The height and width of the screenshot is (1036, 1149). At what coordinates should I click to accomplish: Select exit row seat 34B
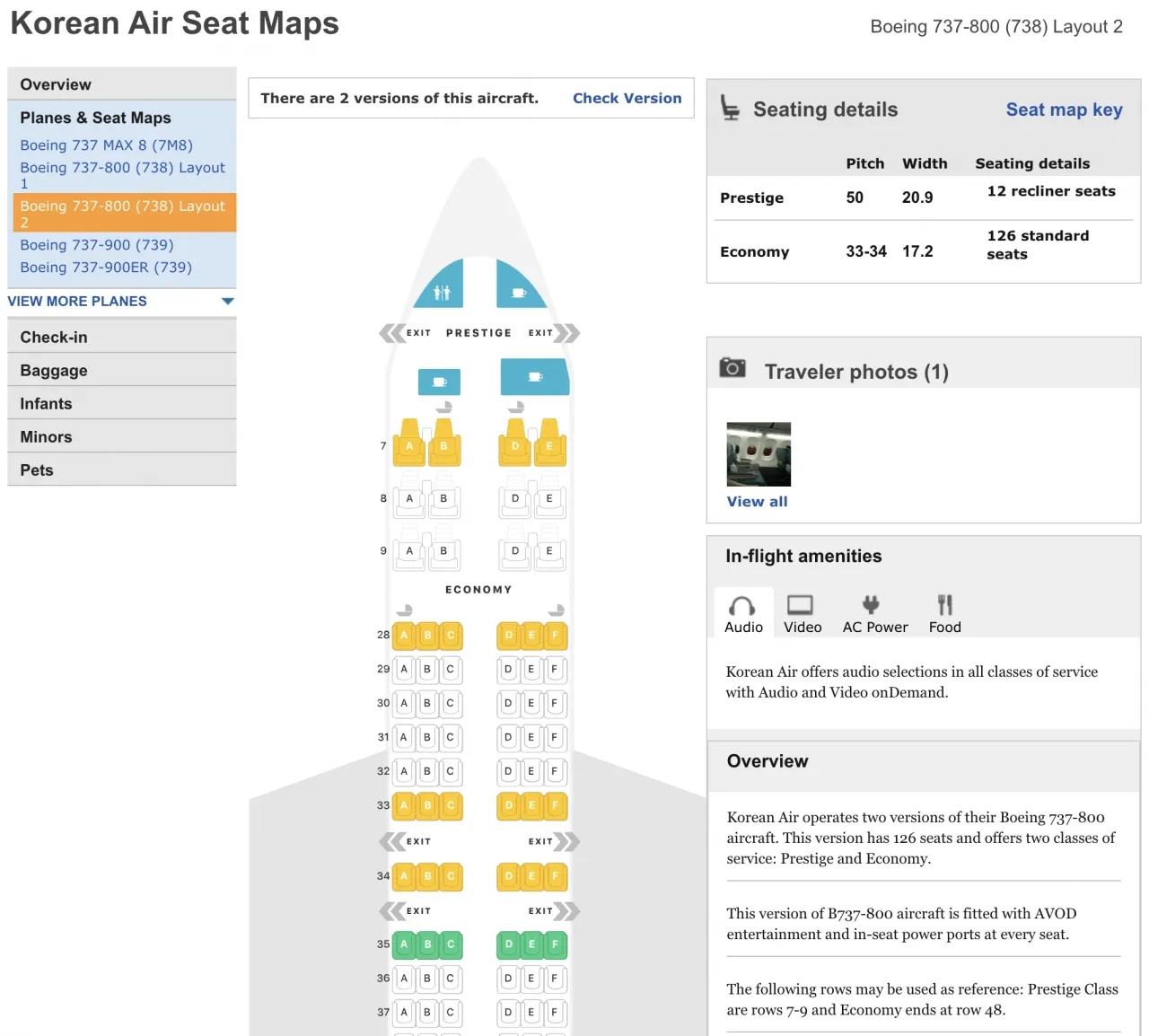(427, 876)
